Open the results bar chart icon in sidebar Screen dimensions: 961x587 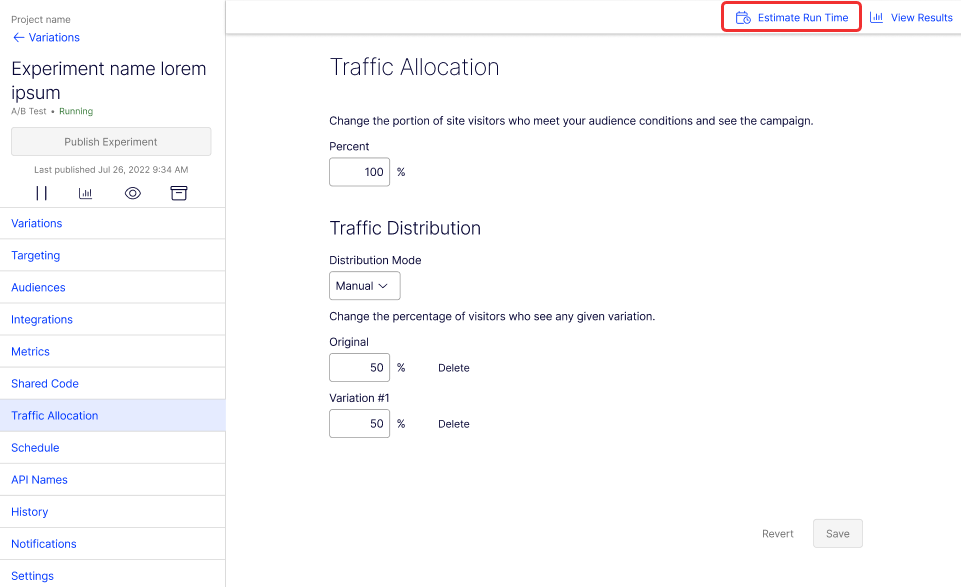coord(86,193)
